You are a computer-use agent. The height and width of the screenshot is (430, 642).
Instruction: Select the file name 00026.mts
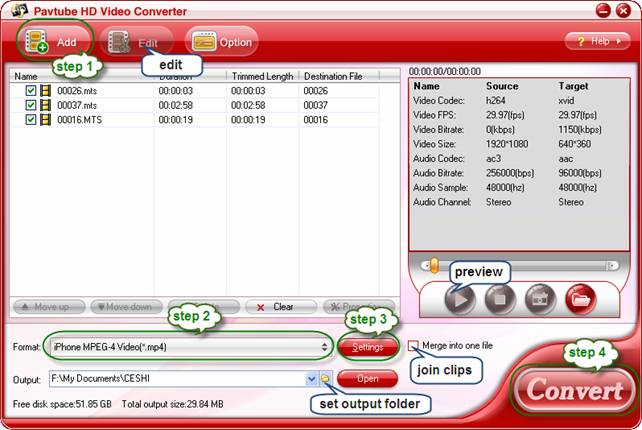pos(77,91)
